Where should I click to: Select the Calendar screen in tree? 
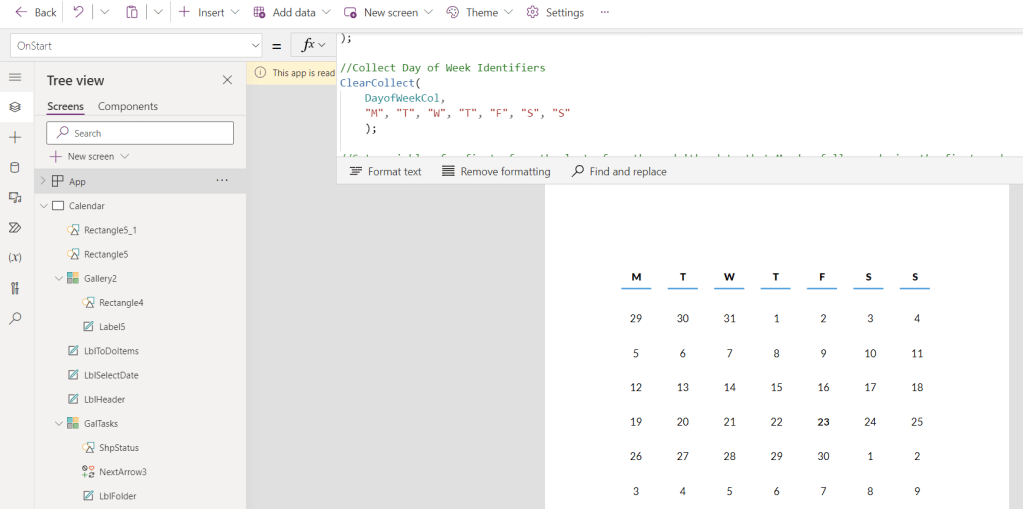(87, 206)
